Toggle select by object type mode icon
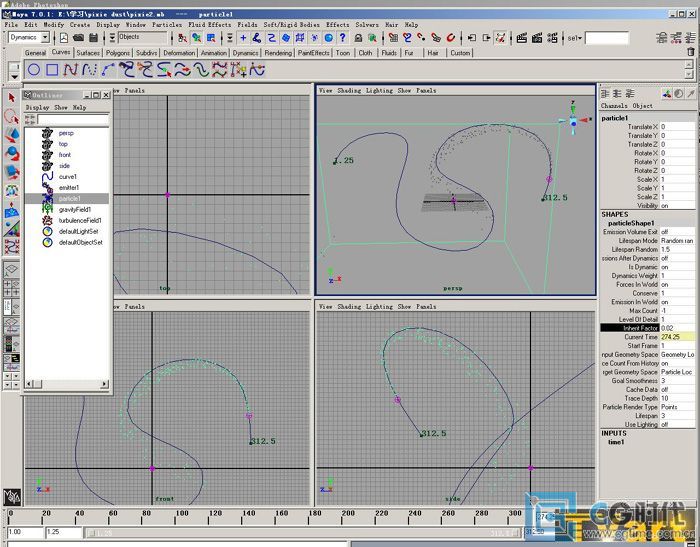700x547 pixels. [196, 38]
